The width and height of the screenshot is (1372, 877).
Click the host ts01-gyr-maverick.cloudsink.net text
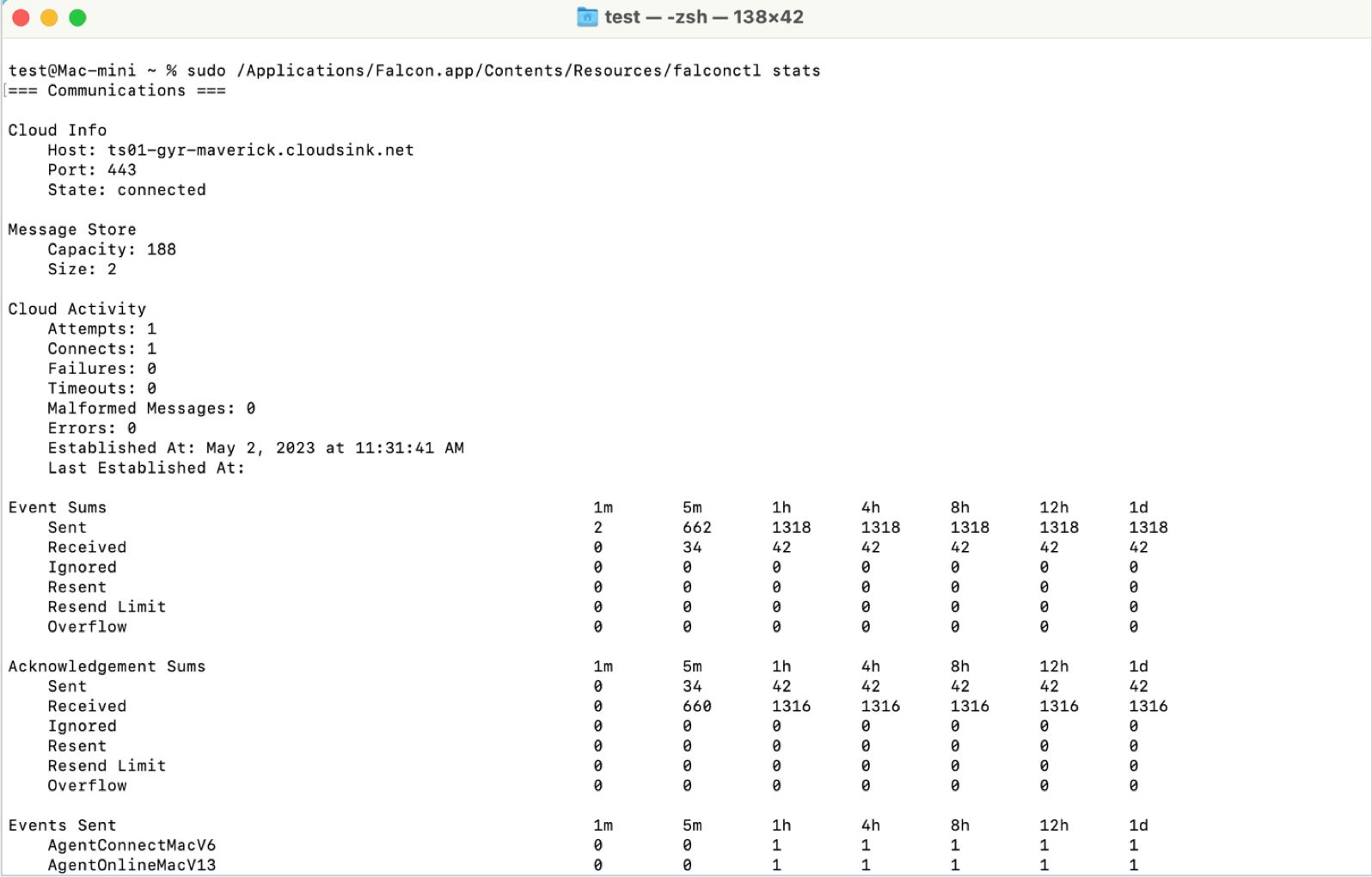[x=260, y=150]
